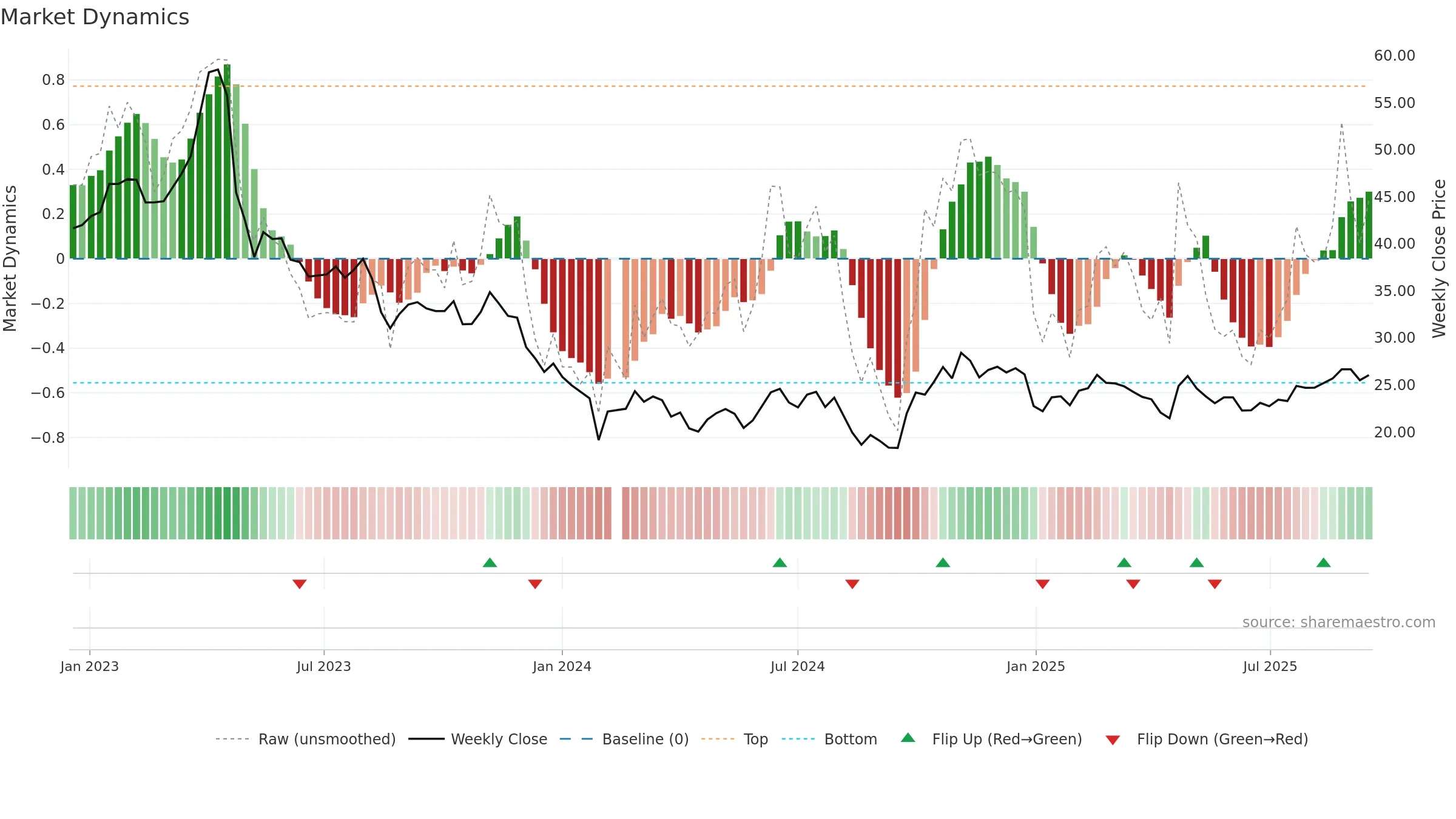The height and width of the screenshot is (819, 1456).
Task: Click the Jan 2025 x-axis label
Action: 1036,666
